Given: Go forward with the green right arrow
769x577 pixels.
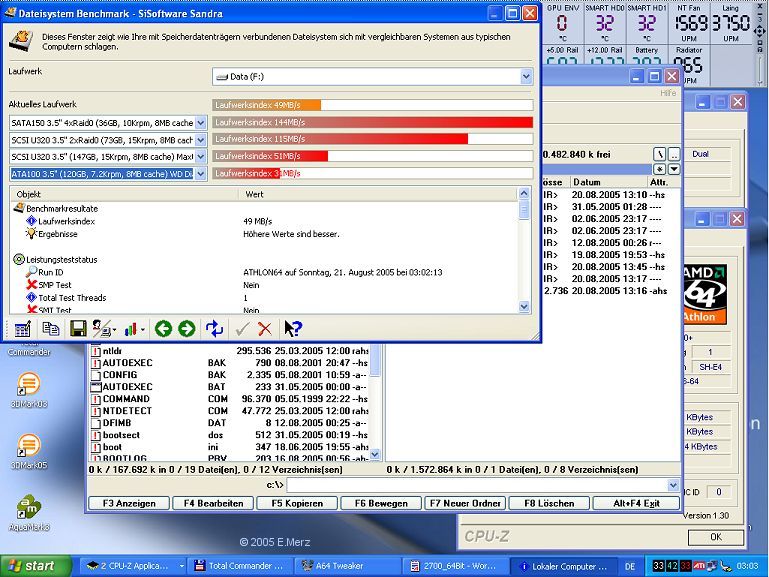Looking at the screenshot, I should [x=186, y=329].
